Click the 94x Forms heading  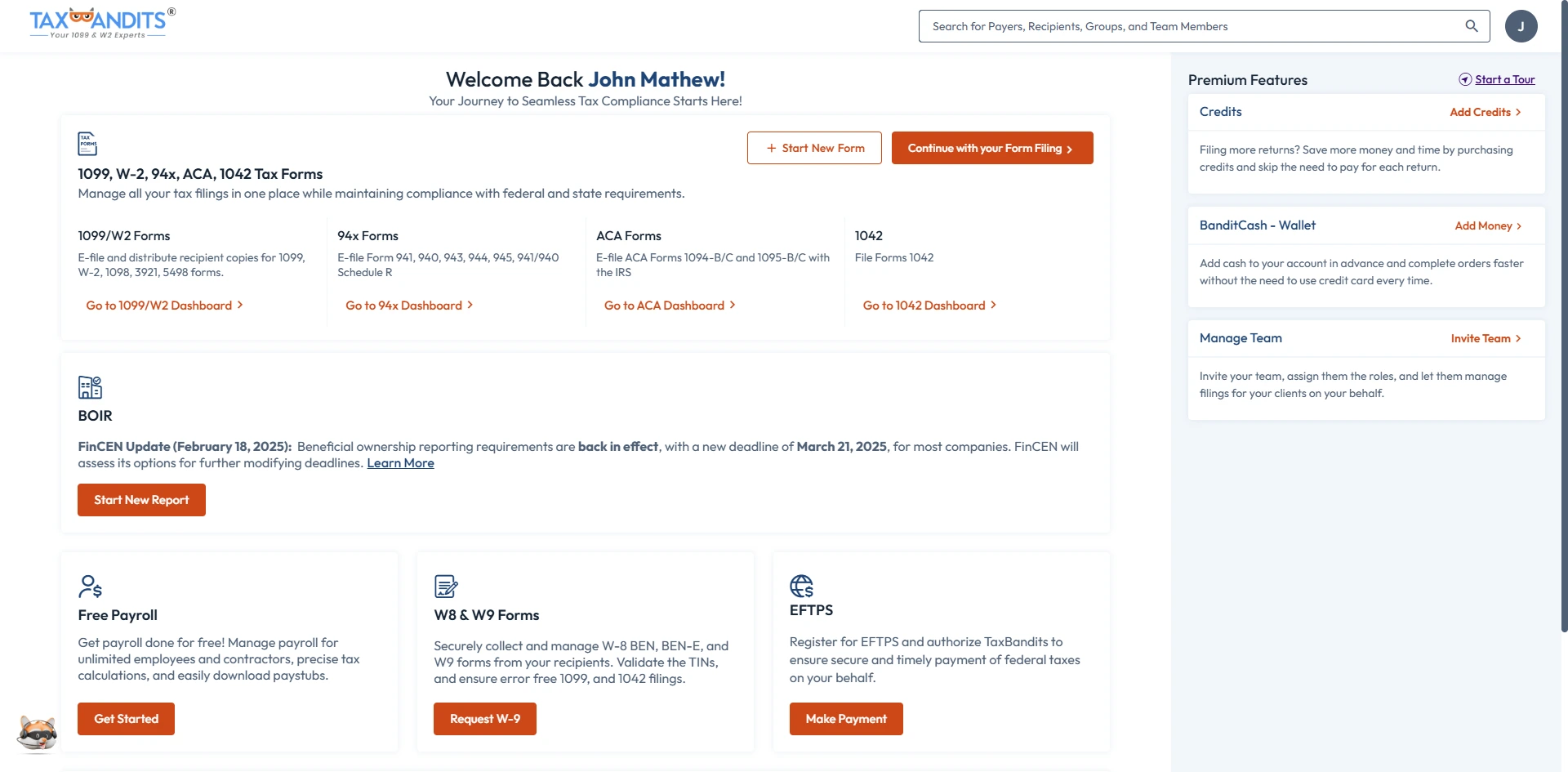pos(367,236)
